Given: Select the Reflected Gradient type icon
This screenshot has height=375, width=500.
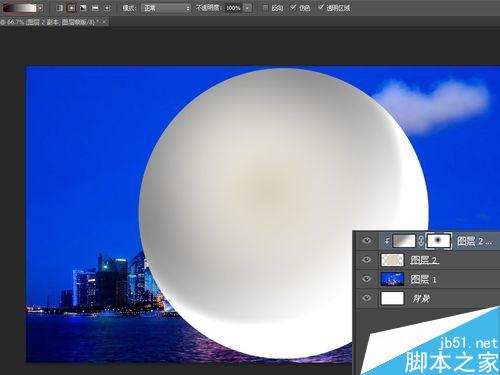Looking at the screenshot, I should click(x=95, y=8).
